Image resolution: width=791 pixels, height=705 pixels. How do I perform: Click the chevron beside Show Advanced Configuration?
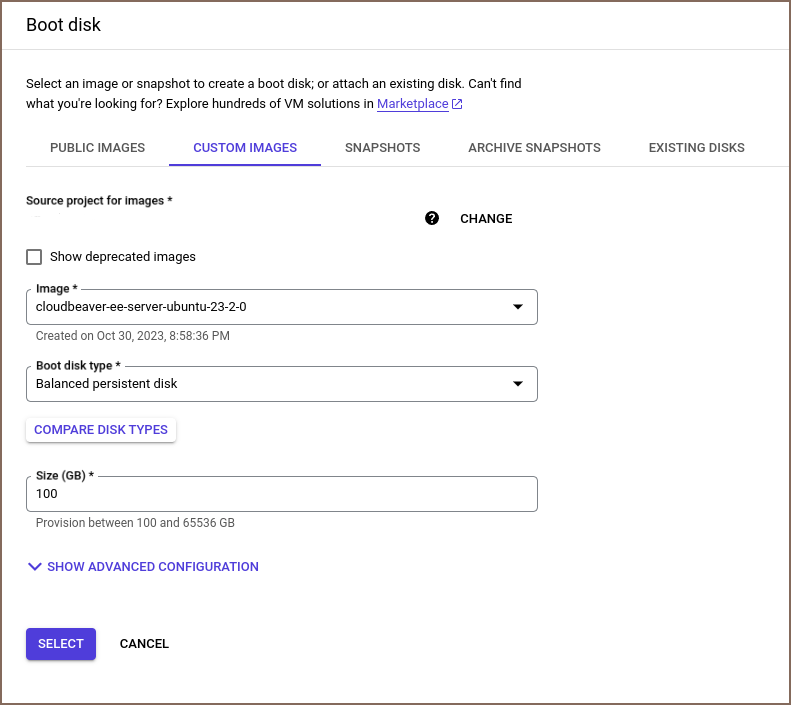pyautogui.click(x=35, y=567)
